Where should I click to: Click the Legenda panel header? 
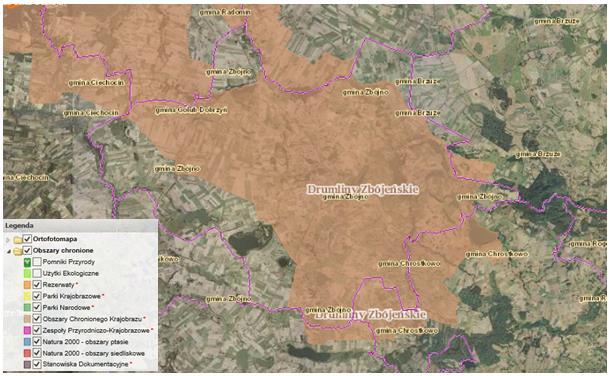[x=81, y=226]
